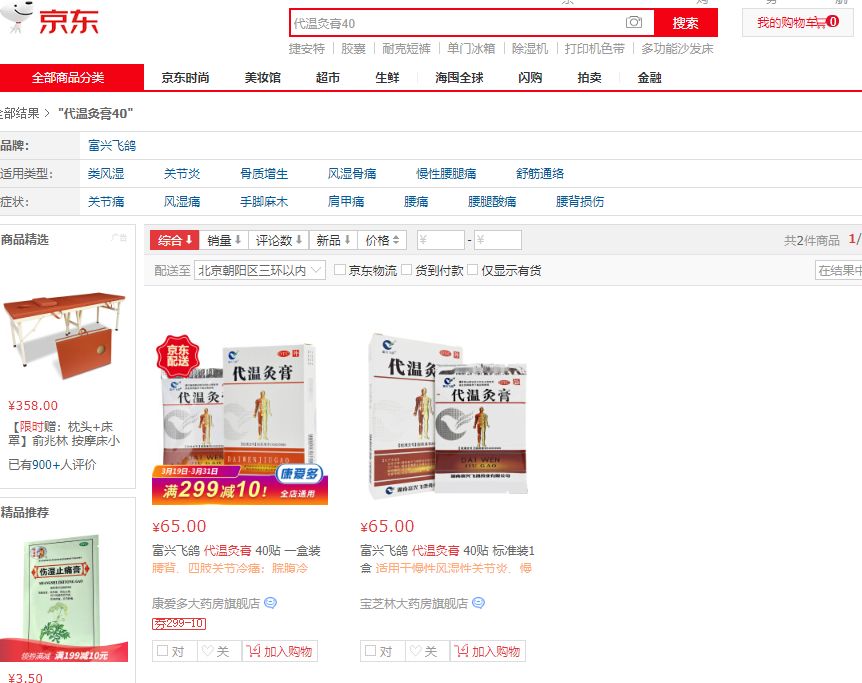Open 拍卖 navigation item
The height and width of the screenshot is (683, 862).
click(589, 78)
